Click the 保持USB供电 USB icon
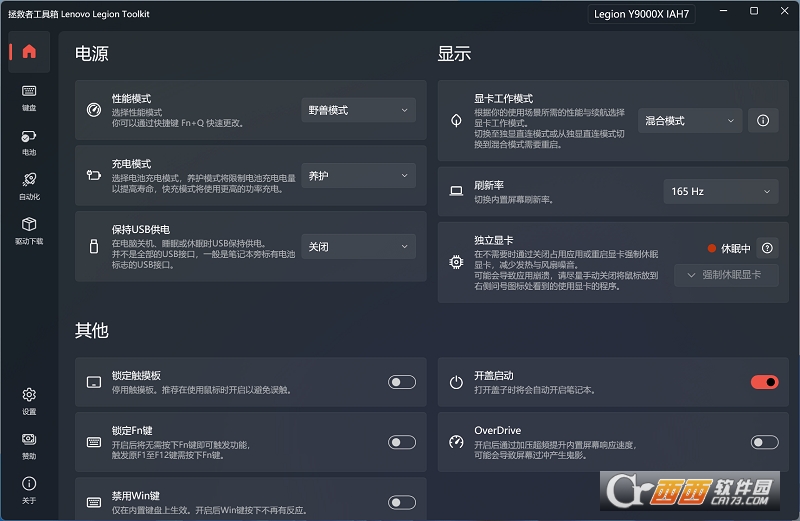This screenshot has height=521, width=800. click(x=94, y=246)
